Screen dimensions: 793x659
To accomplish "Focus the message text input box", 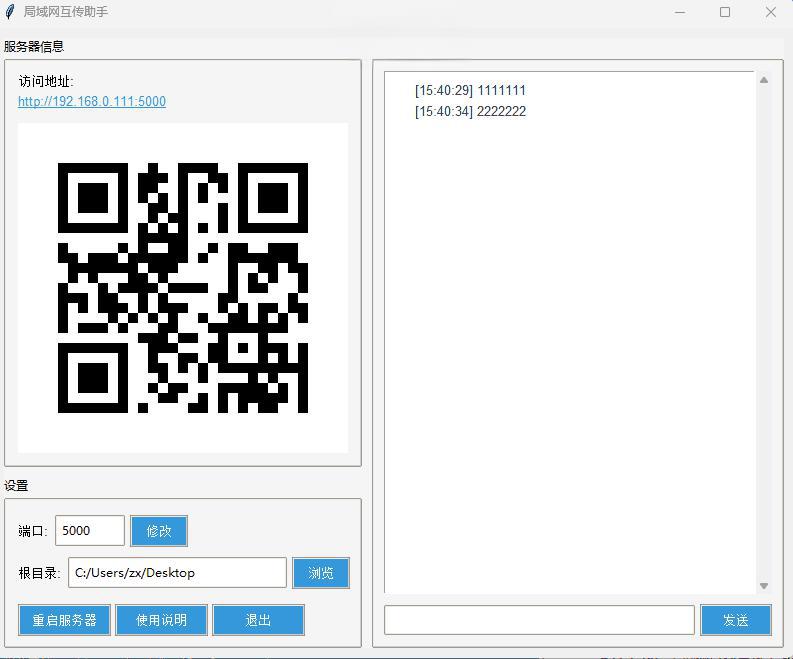I will [539, 620].
